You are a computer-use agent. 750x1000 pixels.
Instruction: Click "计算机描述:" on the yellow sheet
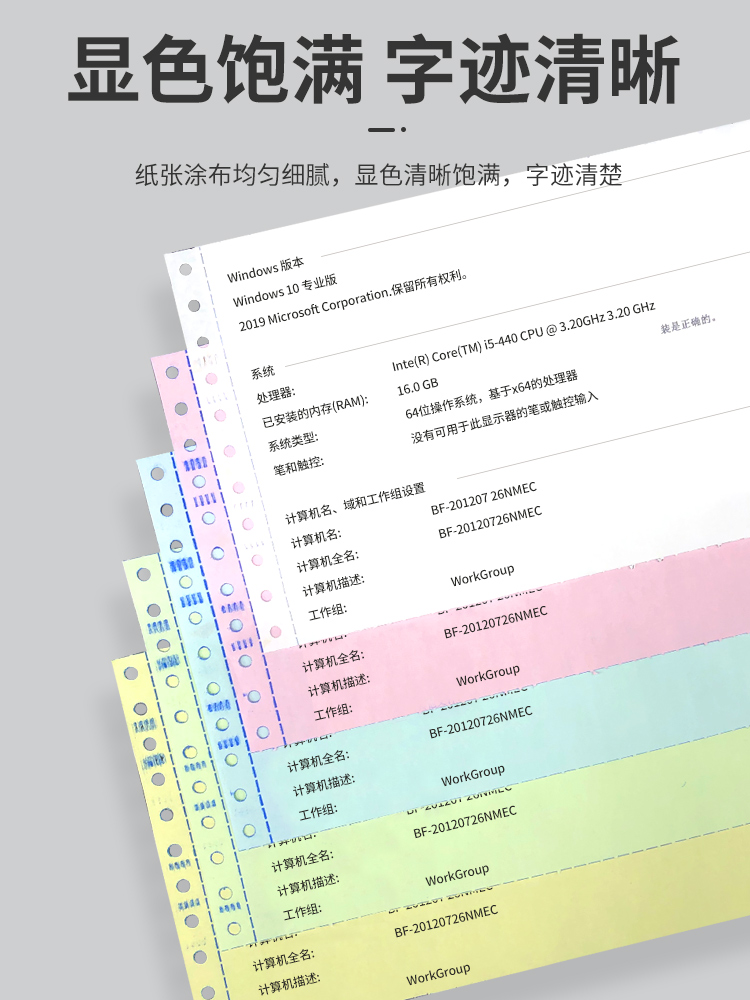click(289, 984)
